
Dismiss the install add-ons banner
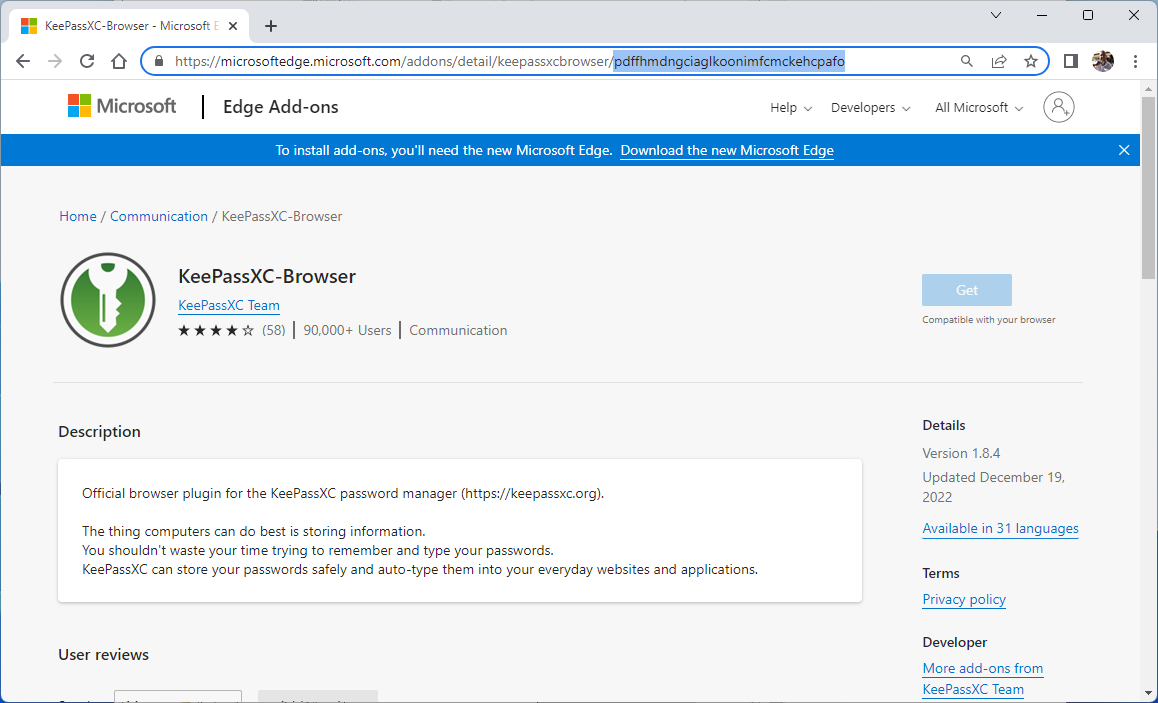(1123, 149)
